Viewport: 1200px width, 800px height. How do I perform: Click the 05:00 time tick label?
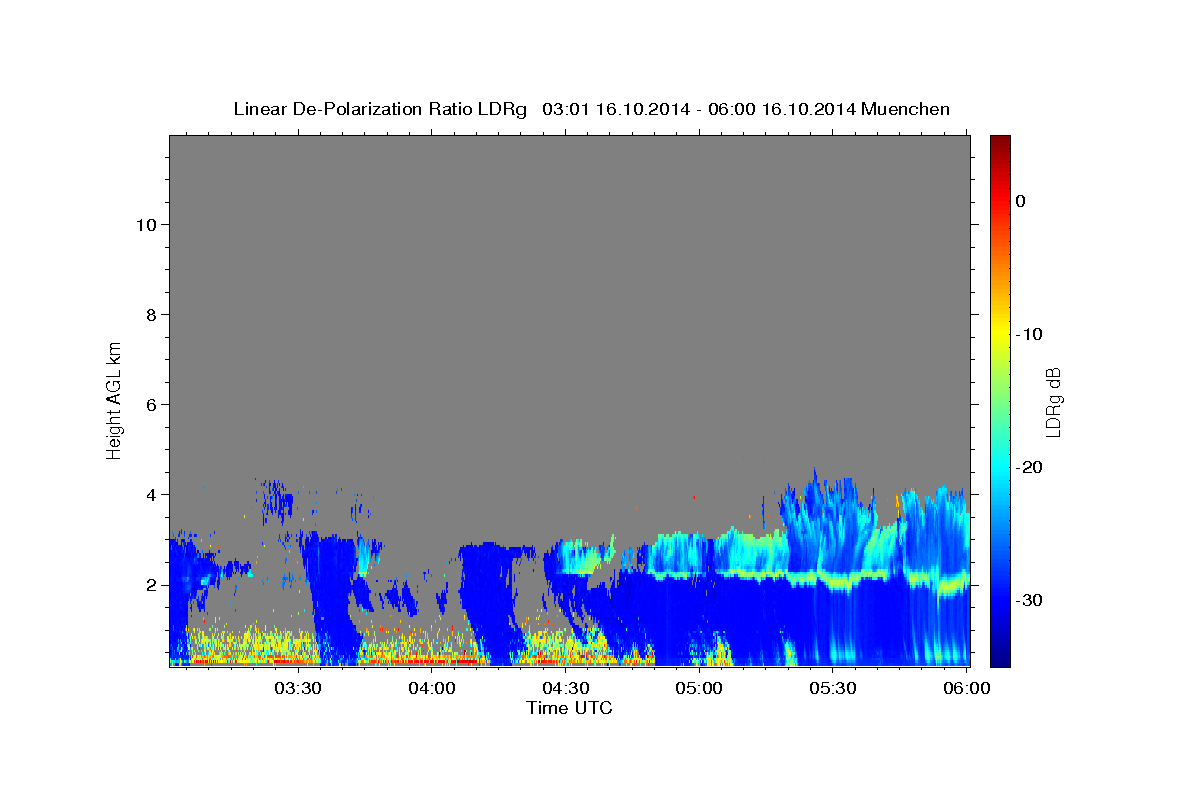tap(699, 688)
